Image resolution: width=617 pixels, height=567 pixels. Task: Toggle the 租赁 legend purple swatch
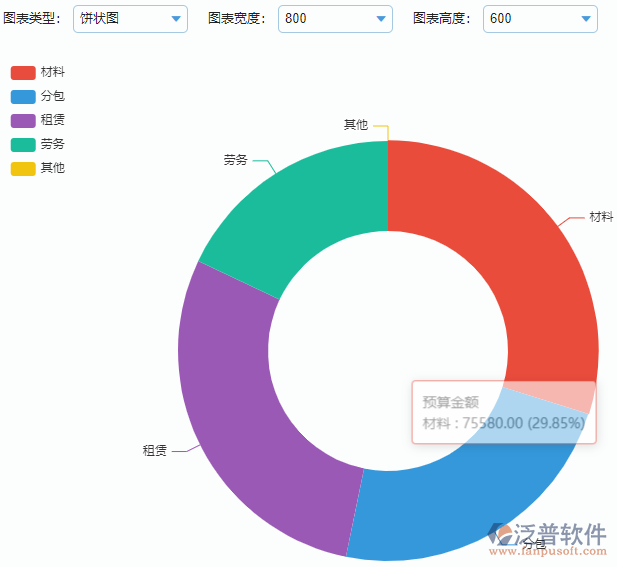23,120
